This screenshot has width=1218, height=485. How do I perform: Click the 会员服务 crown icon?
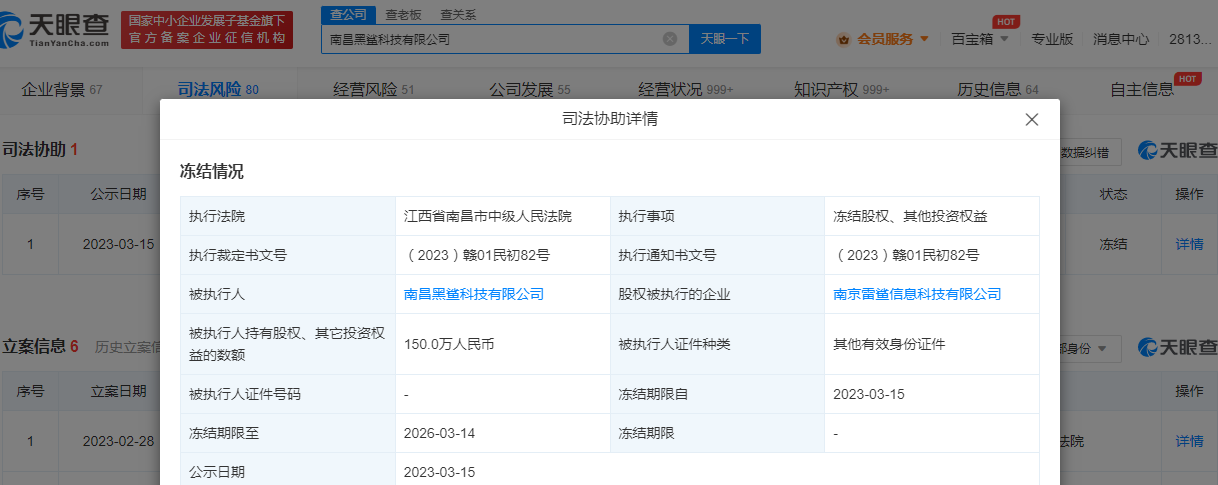[x=842, y=39]
